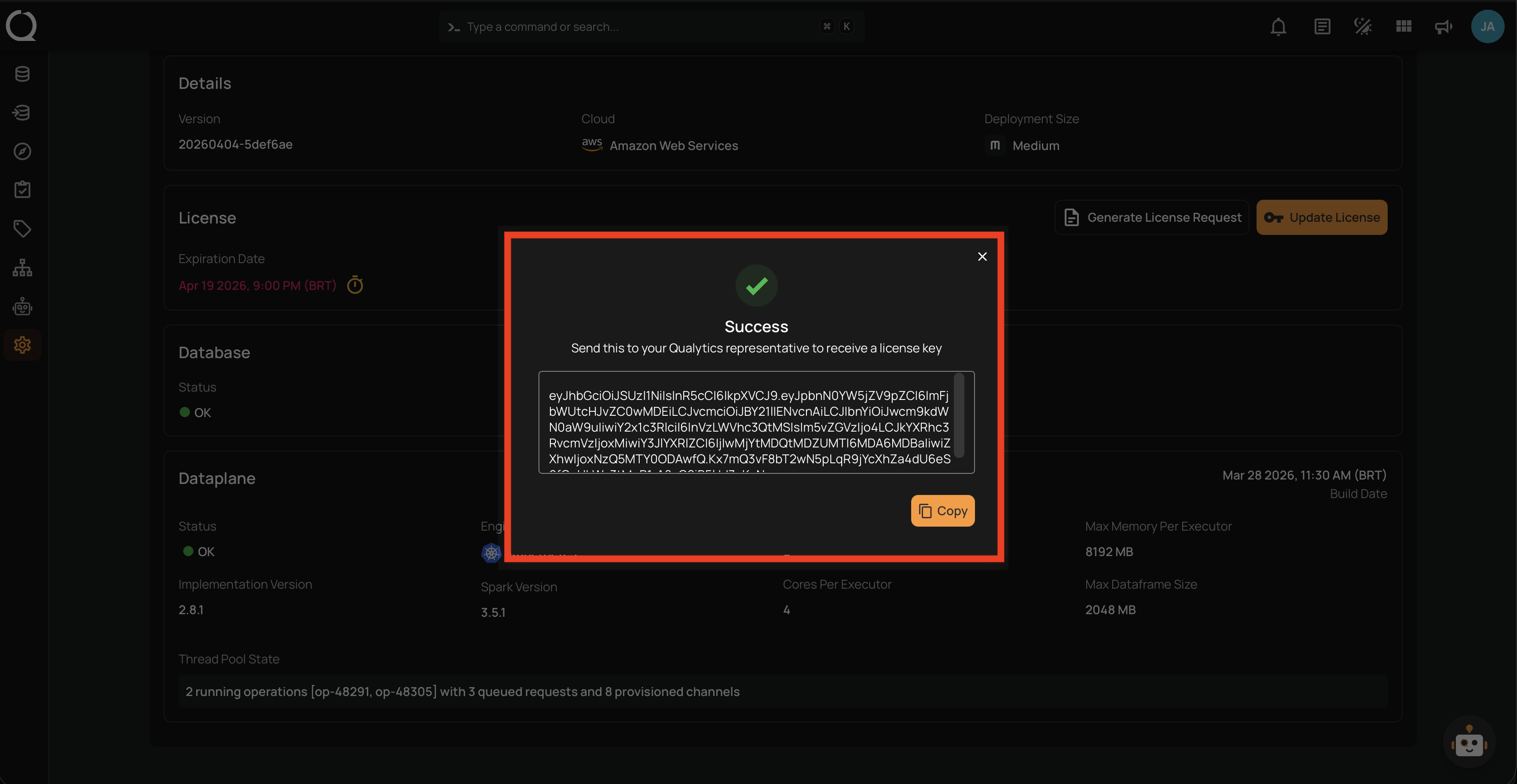This screenshot has width=1517, height=784.
Task: Click the Mar 28 2026 build date
Action: [1304, 475]
